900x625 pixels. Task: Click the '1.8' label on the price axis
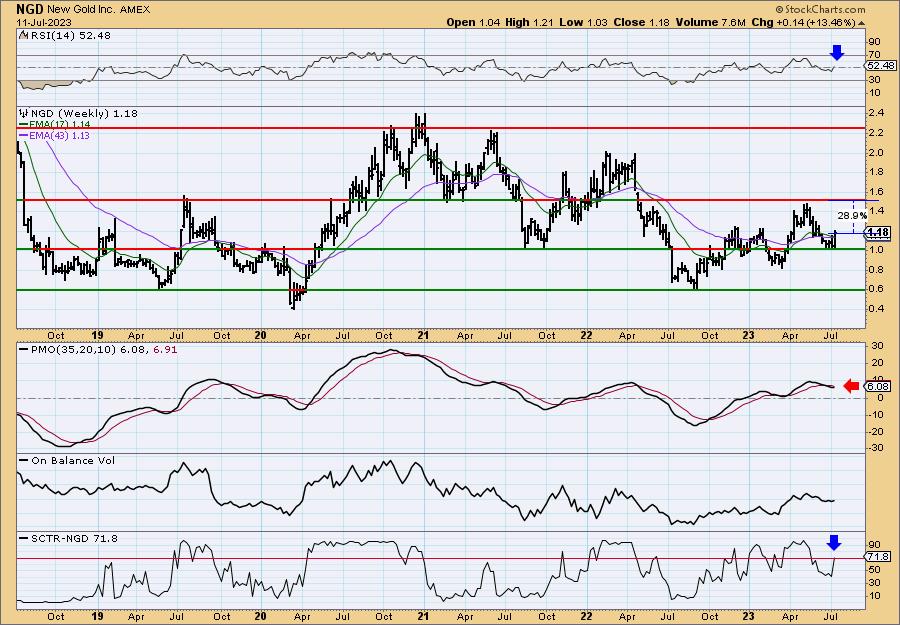point(876,172)
